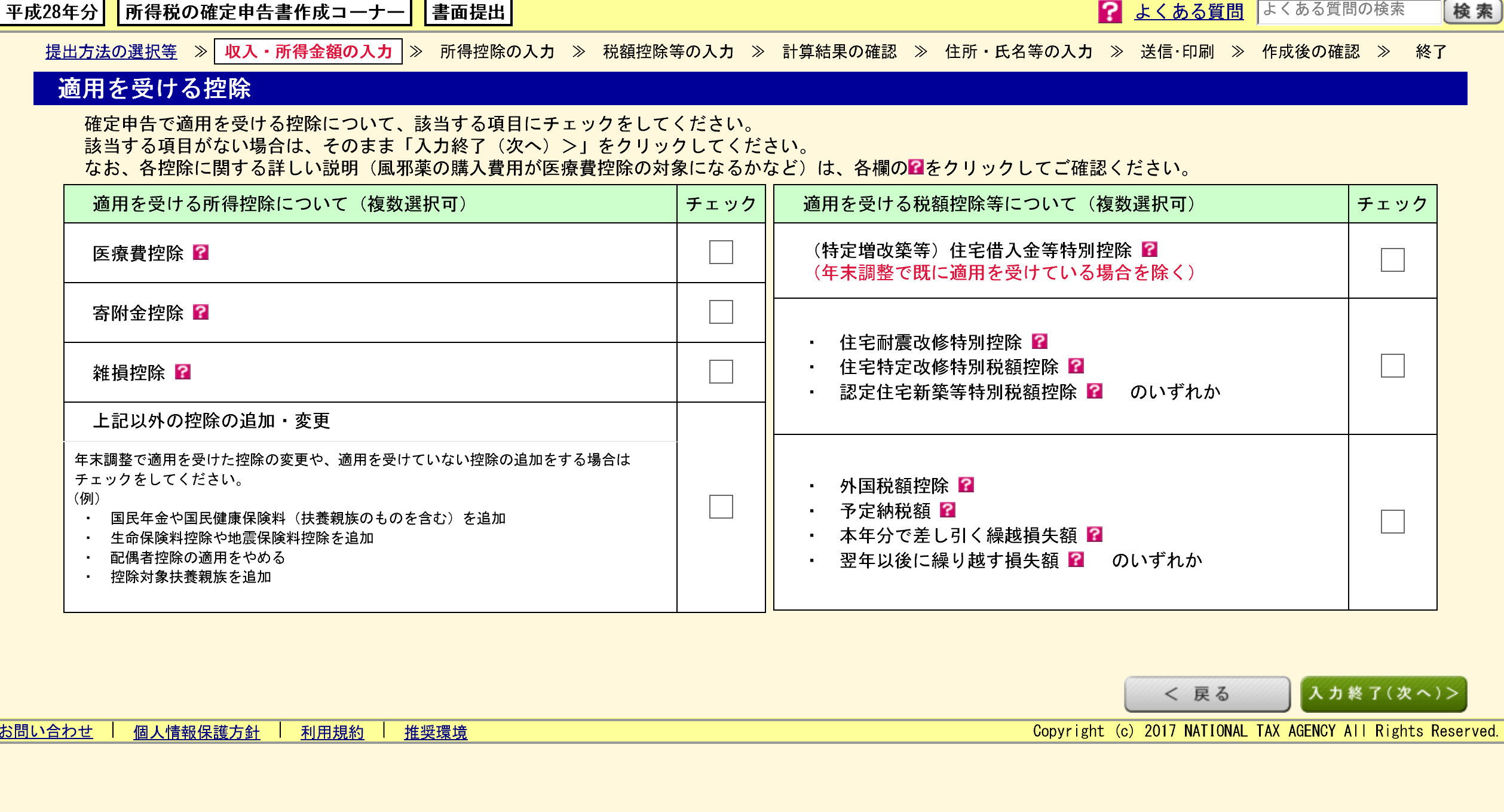Select 収入・所得金額の入力 step

pos(308,52)
